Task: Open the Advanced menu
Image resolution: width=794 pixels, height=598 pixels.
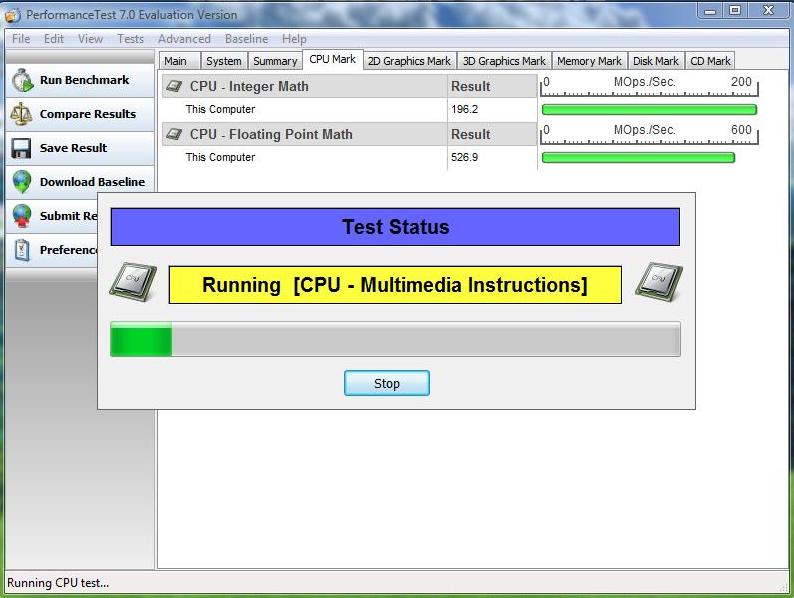Action: pos(184,39)
